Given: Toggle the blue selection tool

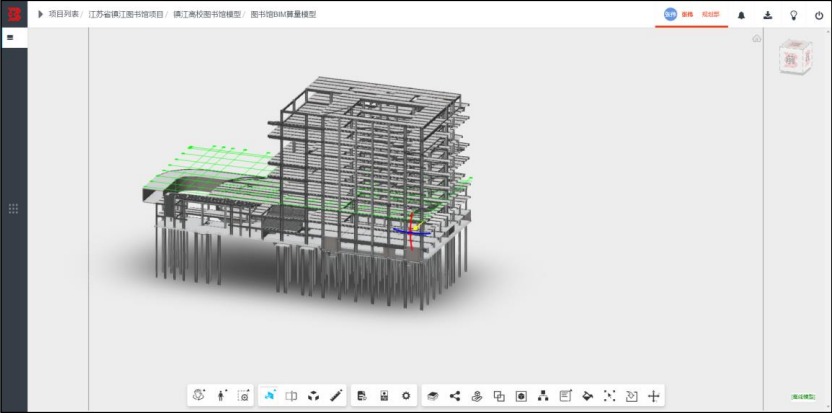Looking at the screenshot, I should point(270,395).
